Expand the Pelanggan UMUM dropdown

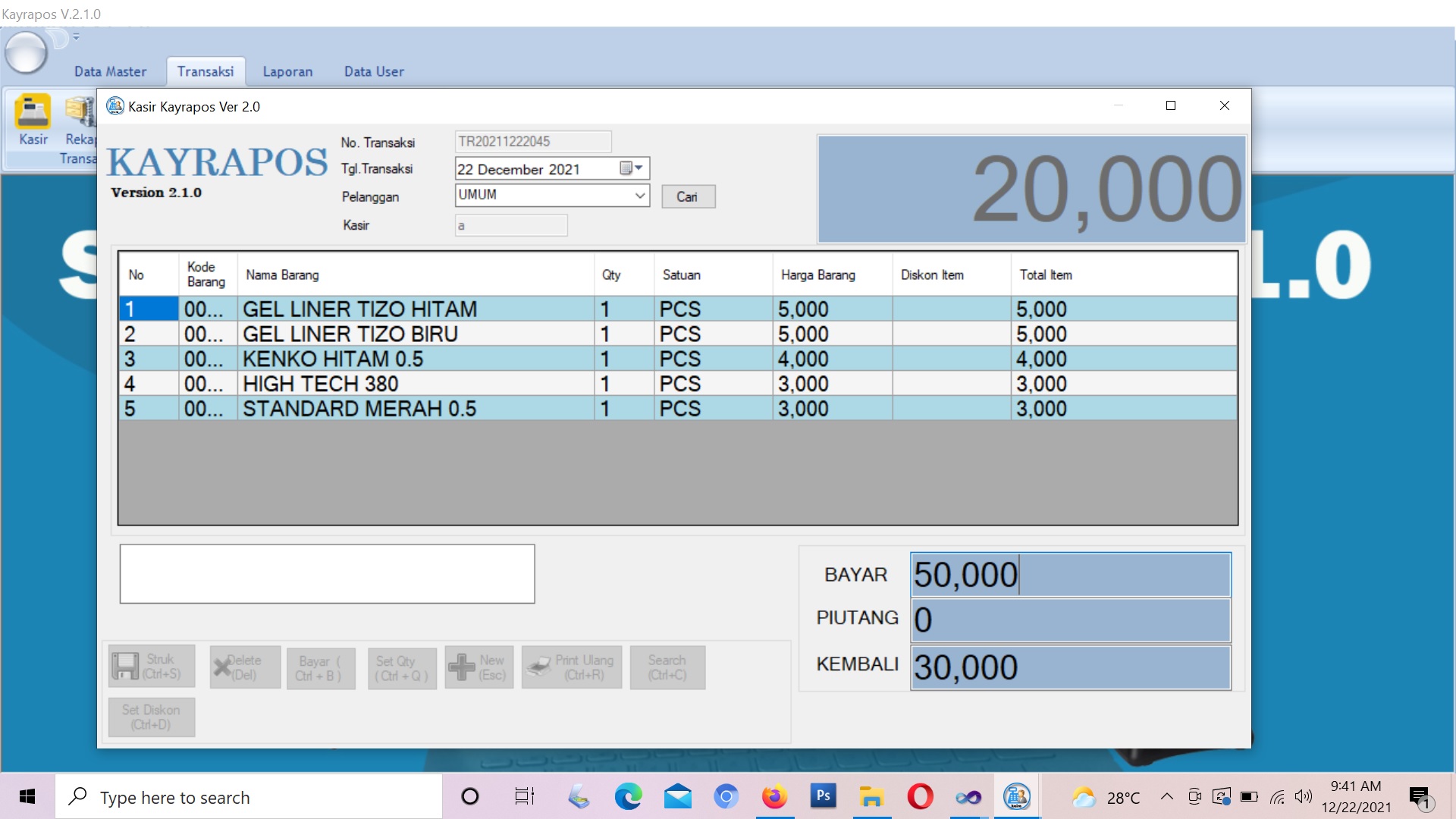(x=640, y=195)
